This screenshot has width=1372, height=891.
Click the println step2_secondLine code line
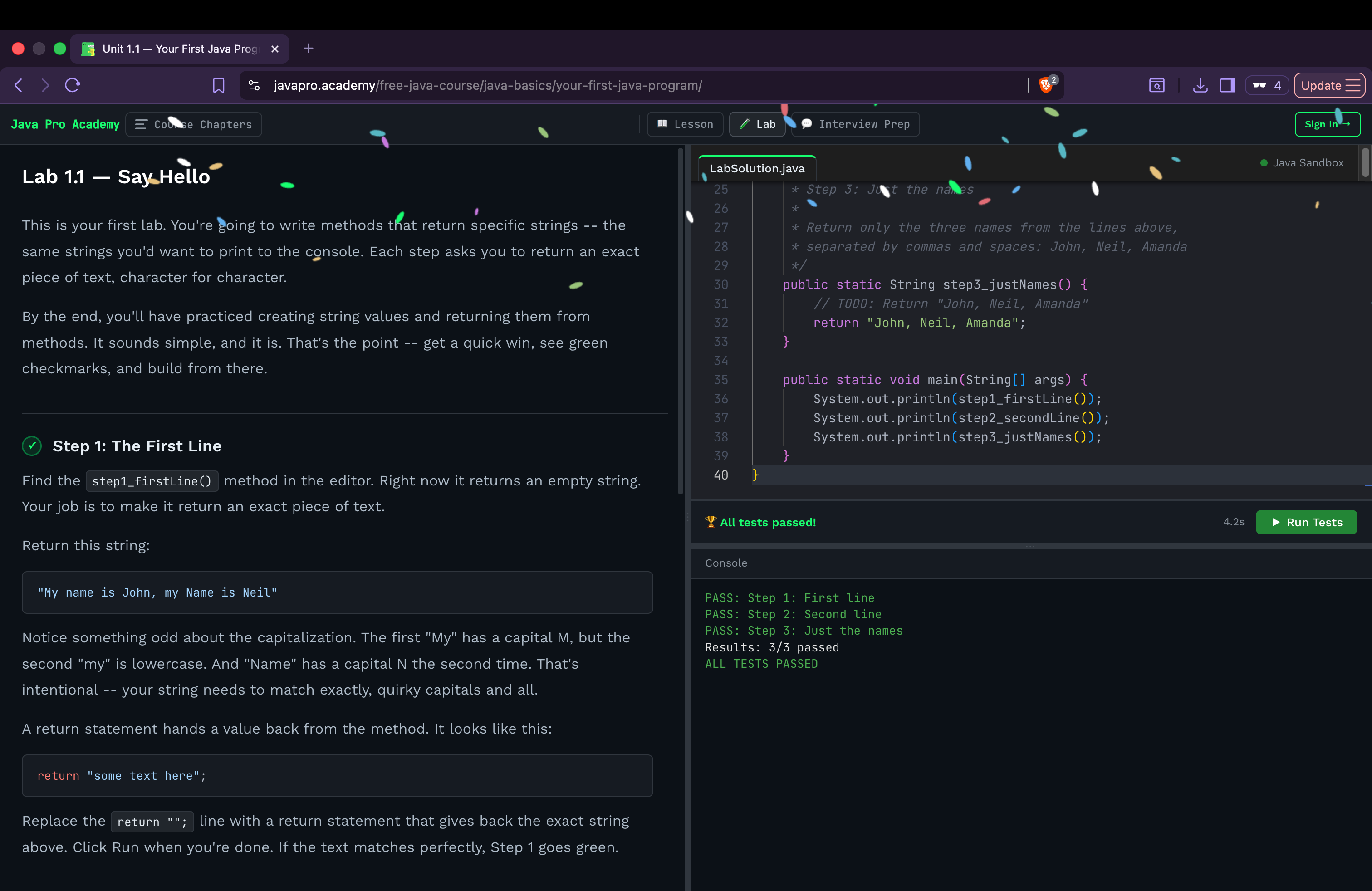point(961,418)
